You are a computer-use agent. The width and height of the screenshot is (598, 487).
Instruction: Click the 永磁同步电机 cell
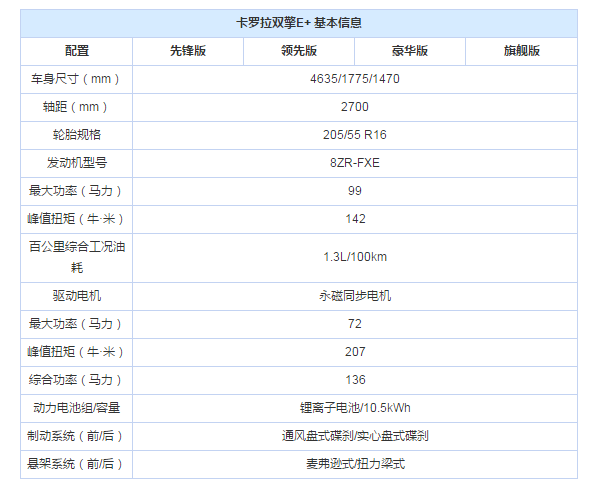[355, 296]
